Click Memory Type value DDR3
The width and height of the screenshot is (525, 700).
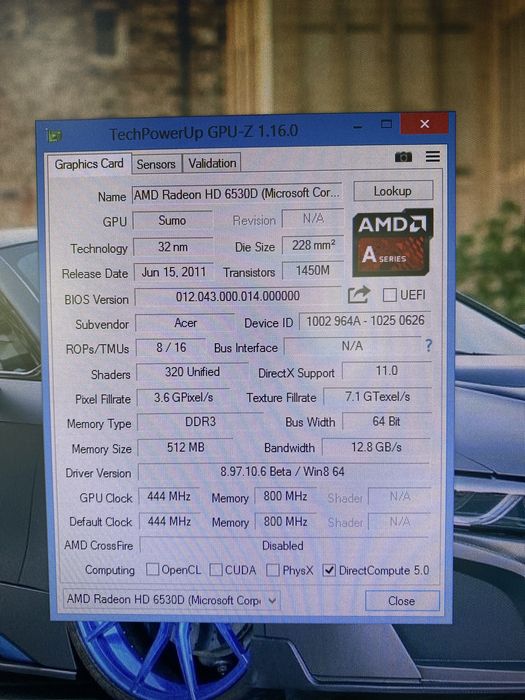pos(200,422)
